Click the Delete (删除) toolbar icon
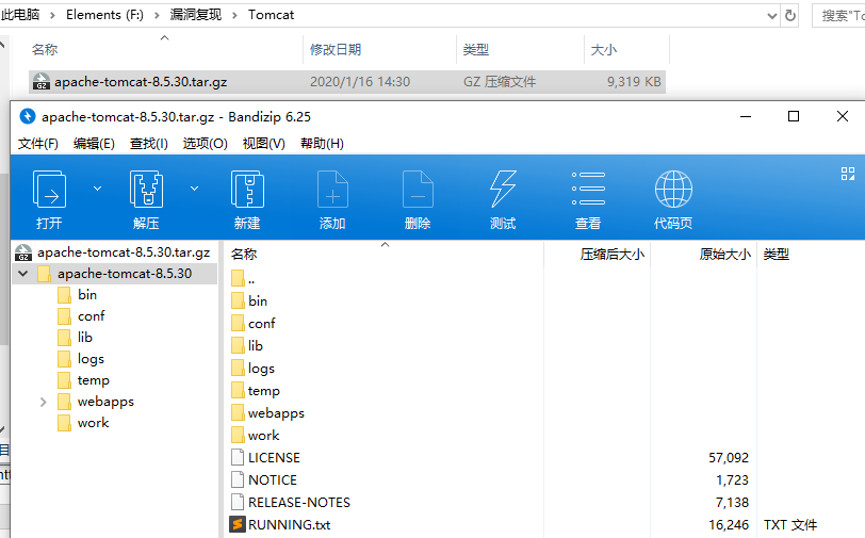The image size is (865, 538). tap(418, 189)
